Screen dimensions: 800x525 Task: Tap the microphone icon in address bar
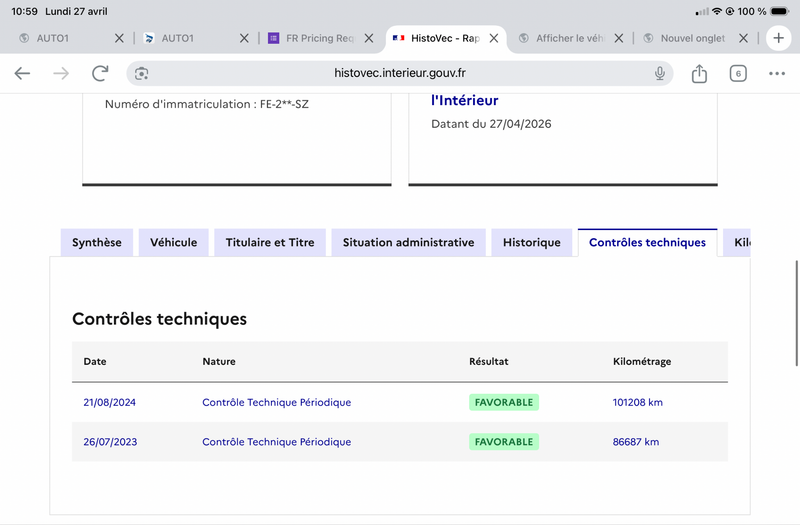pyautogui.click(x=660, y=73)
